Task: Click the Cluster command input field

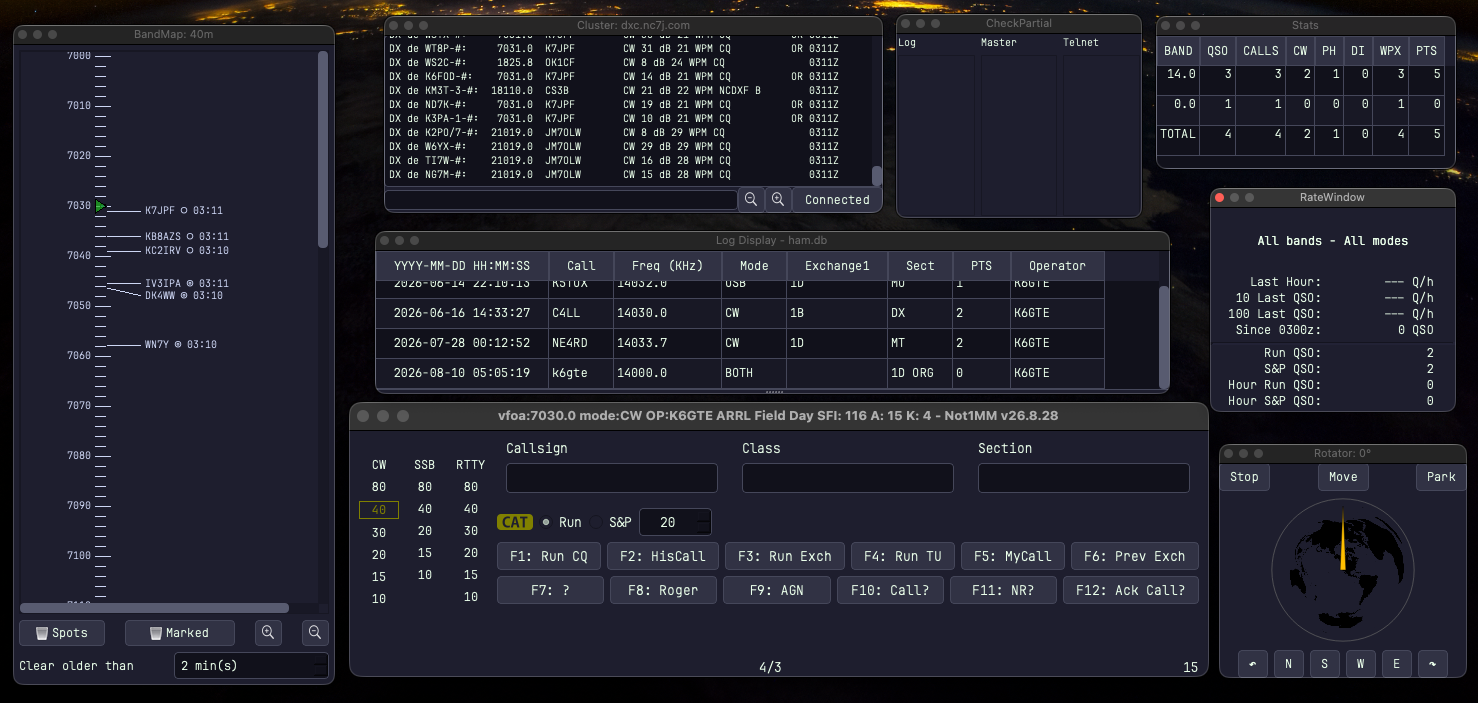Action: tap(561, 199)
